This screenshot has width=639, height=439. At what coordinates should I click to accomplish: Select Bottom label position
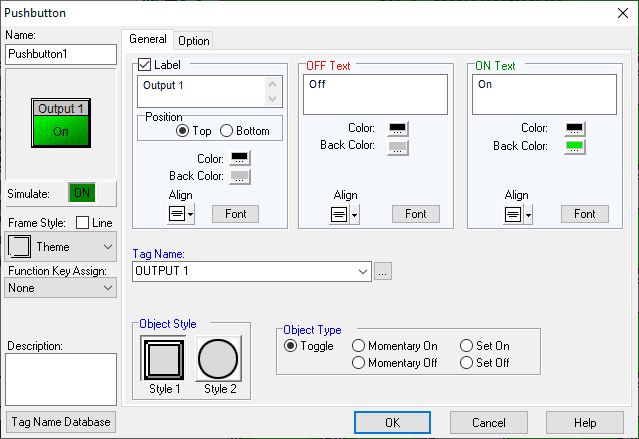coord(226,131)
